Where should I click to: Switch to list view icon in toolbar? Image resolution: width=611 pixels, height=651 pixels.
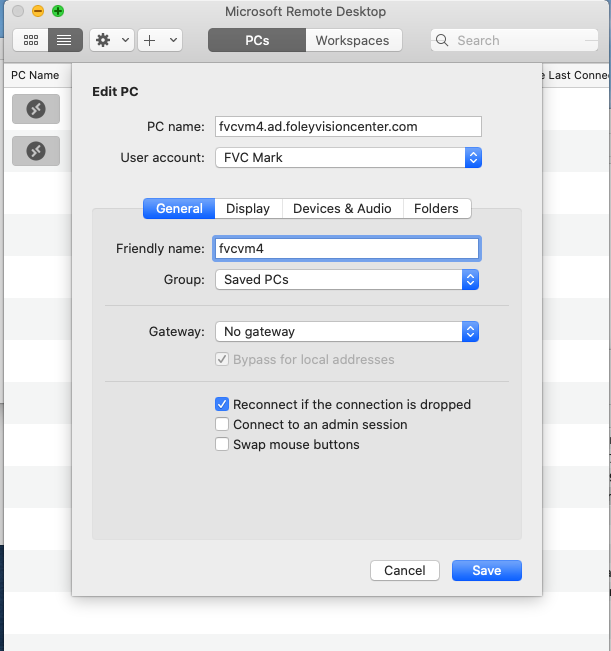tap(64, 40)
